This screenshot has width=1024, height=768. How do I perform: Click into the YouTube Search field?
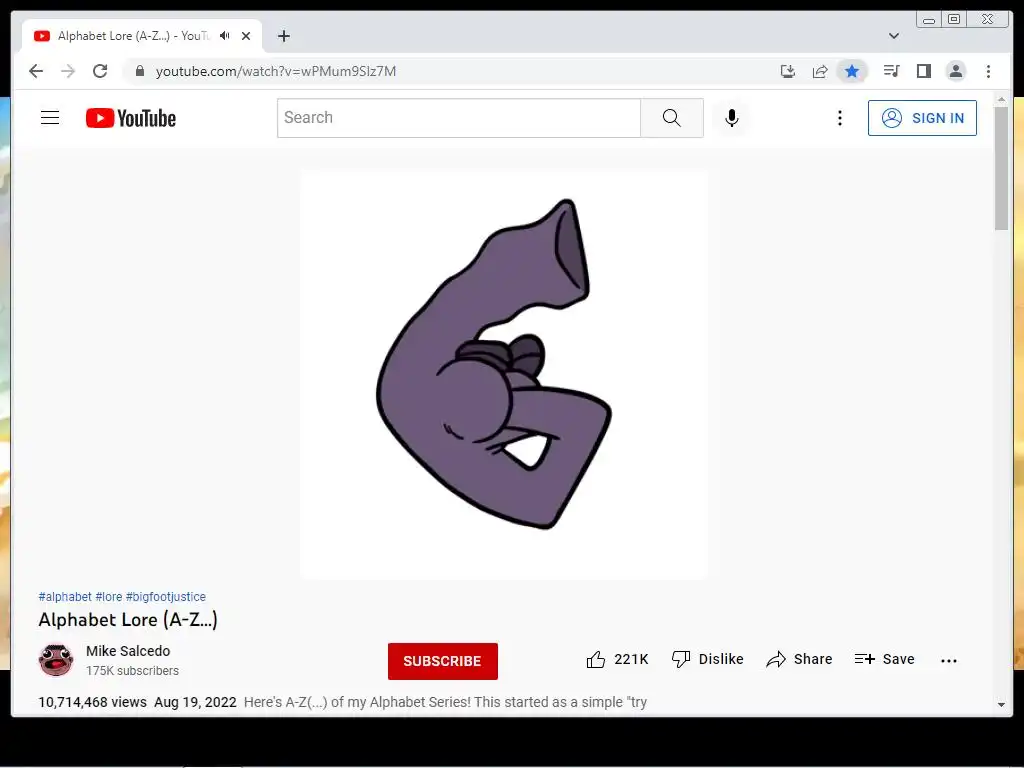(458, 118)
